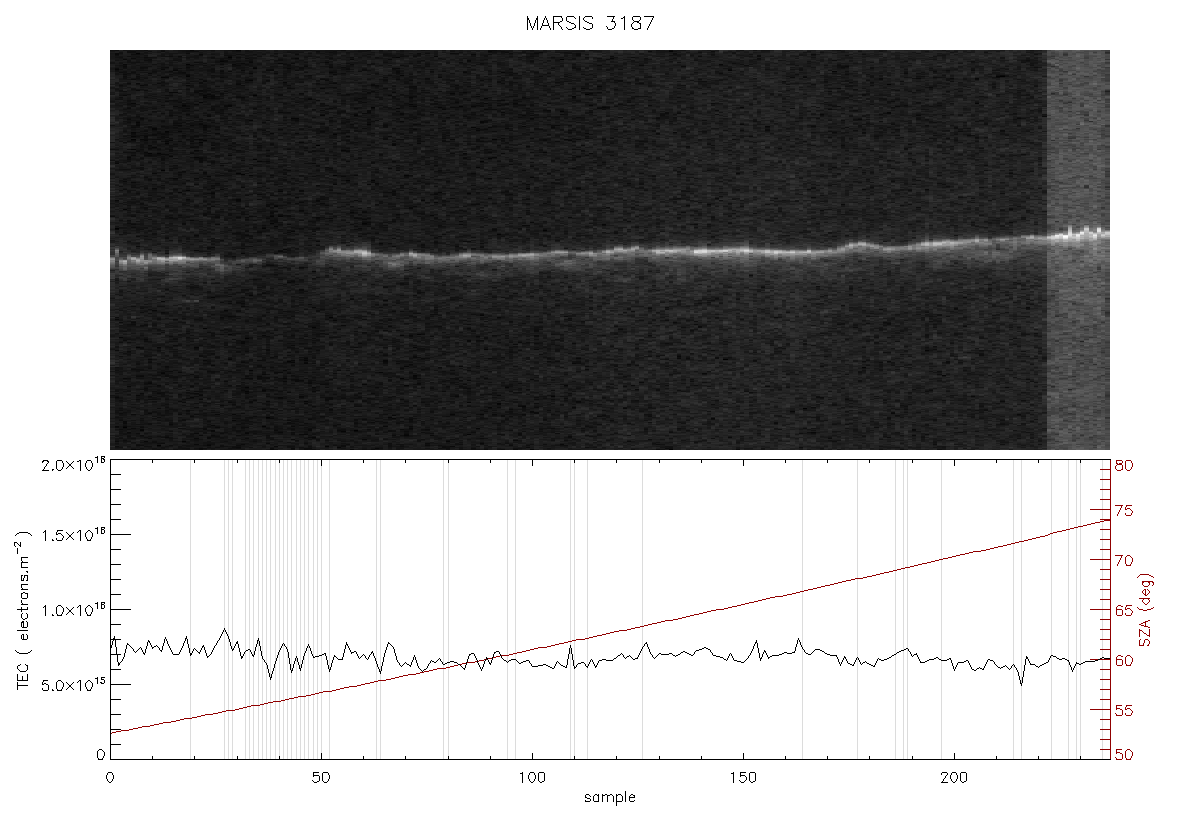1180x830 pixels.
Task: Click the 80 value on SZA axis
Action: pyautogui.click(x=1124, y=466)
